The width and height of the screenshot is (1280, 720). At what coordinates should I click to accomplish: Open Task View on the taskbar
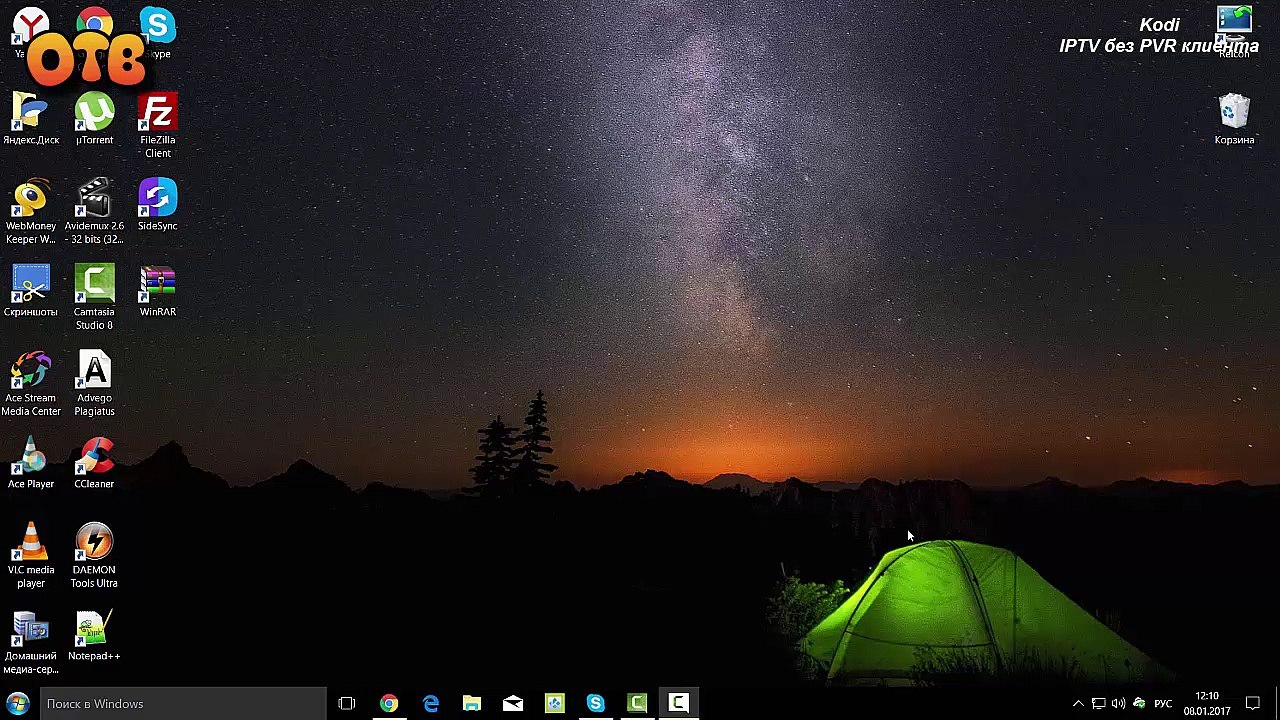(347, 704)
